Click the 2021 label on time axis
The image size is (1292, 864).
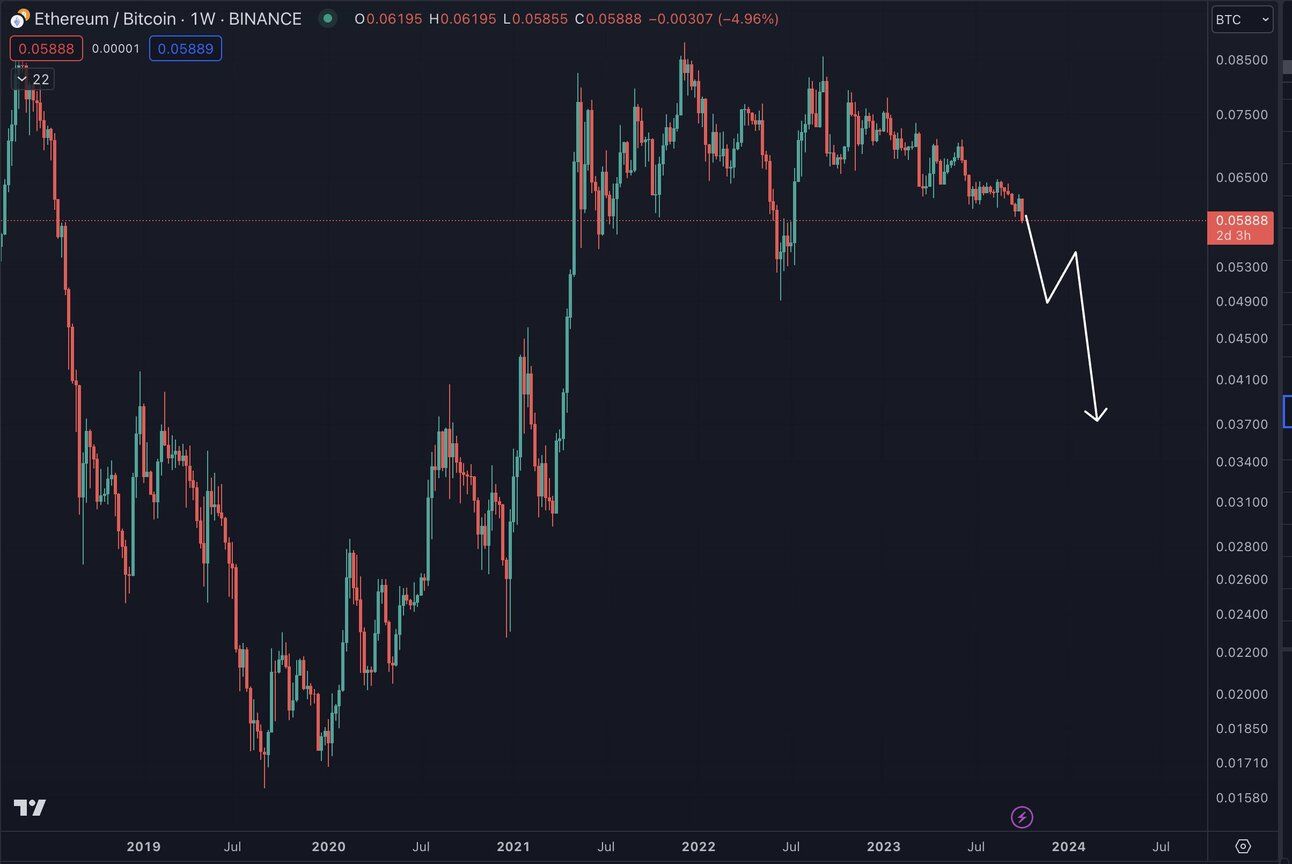pyautogui.click(x=513, y=846)
